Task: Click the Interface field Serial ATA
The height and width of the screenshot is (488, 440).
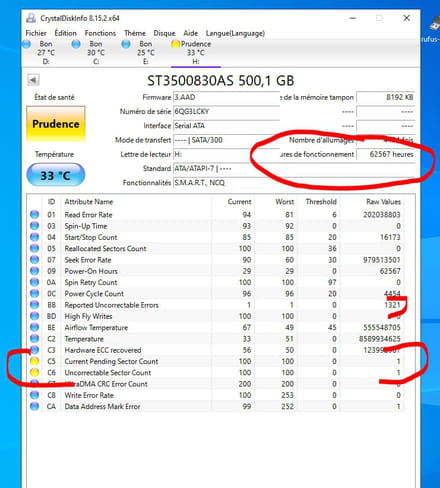Action: click(226, 126)
